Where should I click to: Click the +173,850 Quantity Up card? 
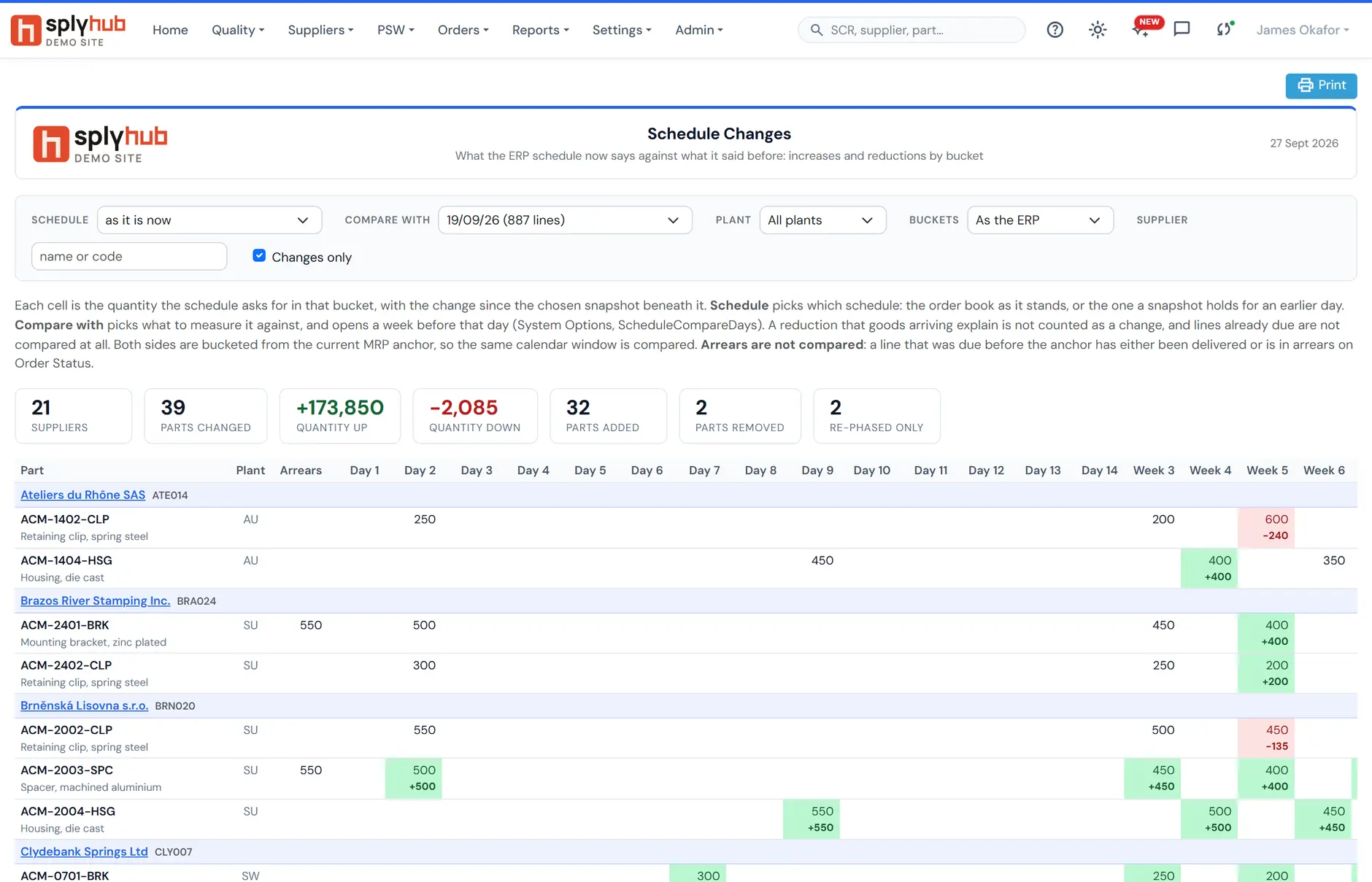click(x=340, y=416)
